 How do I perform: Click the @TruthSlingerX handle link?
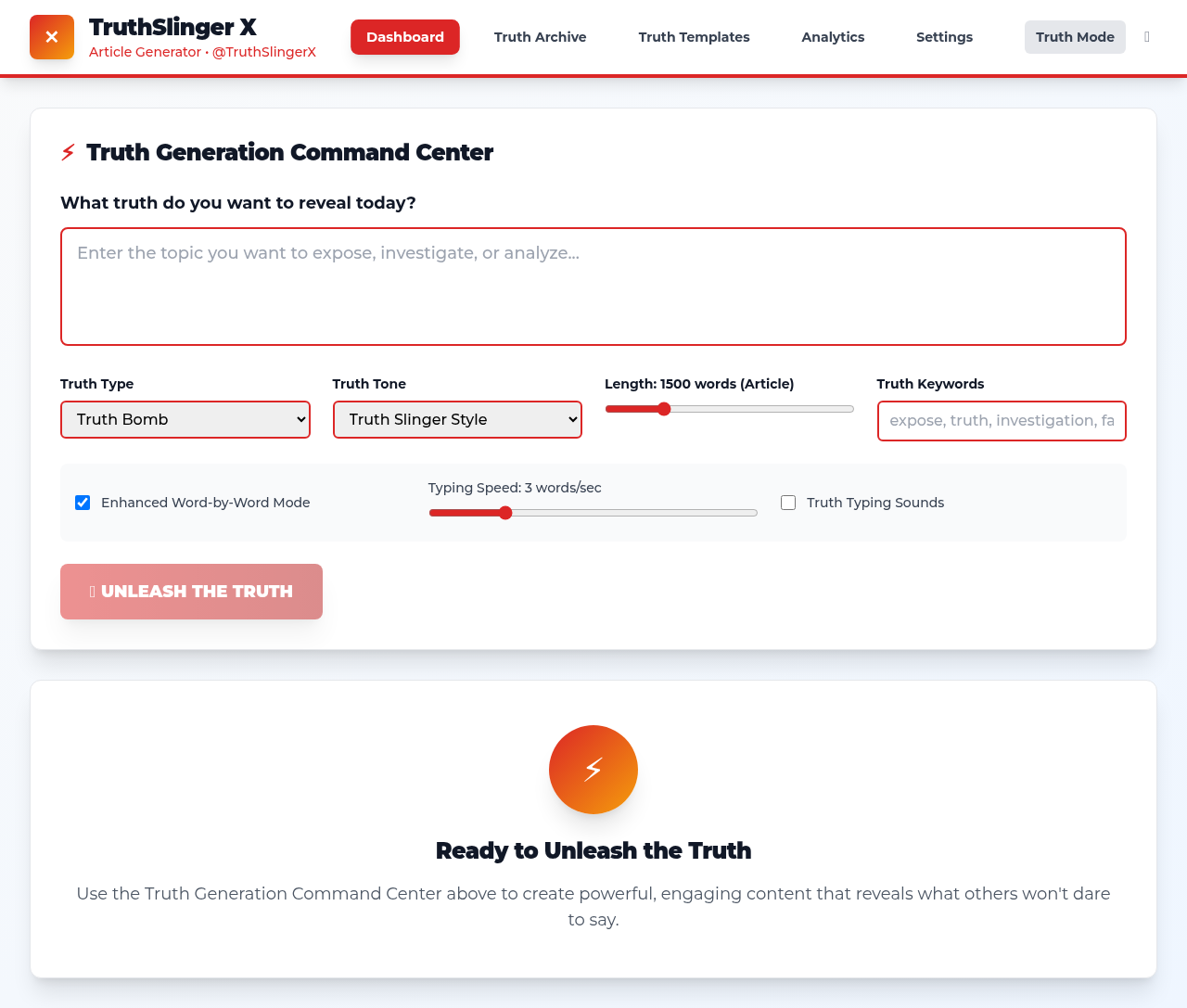[263, 52]
